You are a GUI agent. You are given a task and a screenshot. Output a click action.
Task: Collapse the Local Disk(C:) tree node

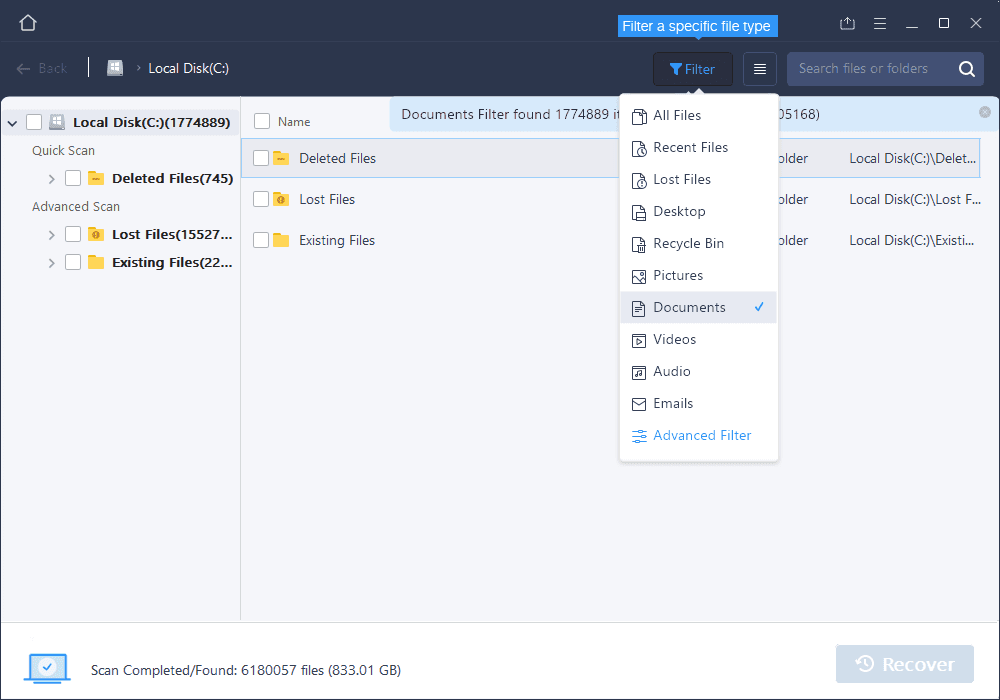pos(11,121)
